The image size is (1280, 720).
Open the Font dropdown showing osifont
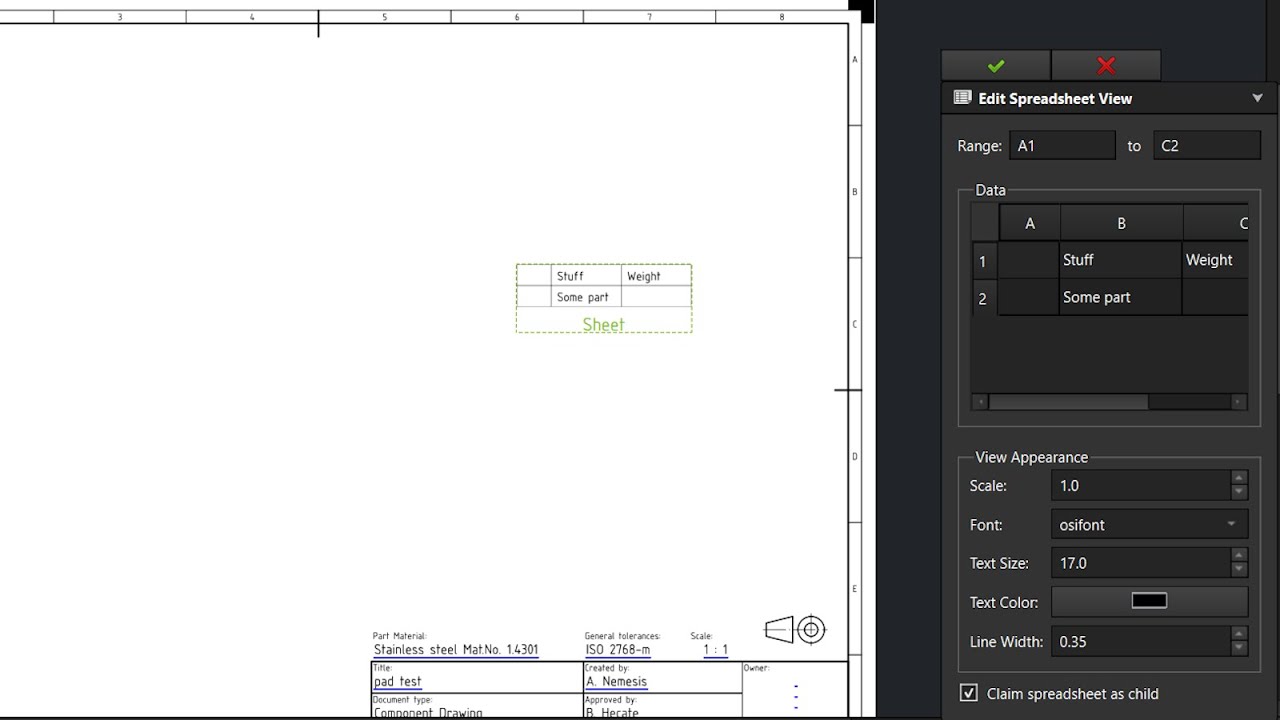pos(1149,524)
